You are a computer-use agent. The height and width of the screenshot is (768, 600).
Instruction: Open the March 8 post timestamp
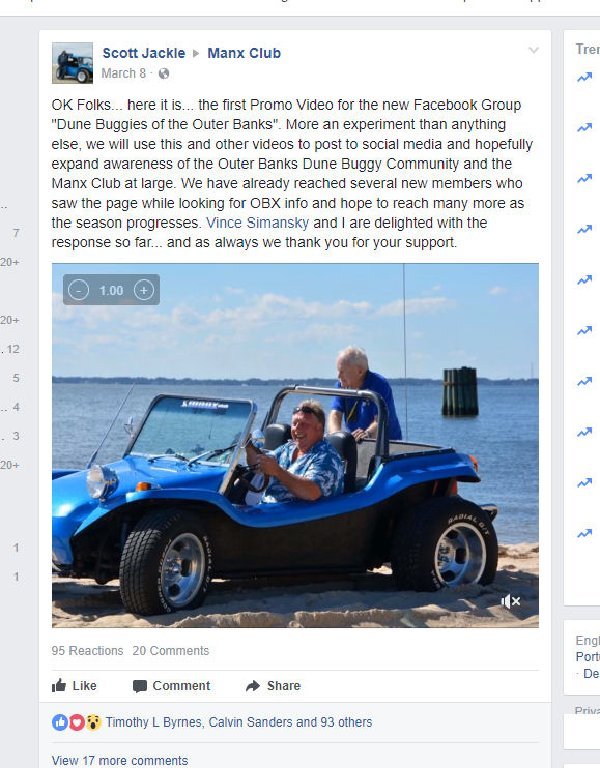pyautogui.click(x=123, y=73)
